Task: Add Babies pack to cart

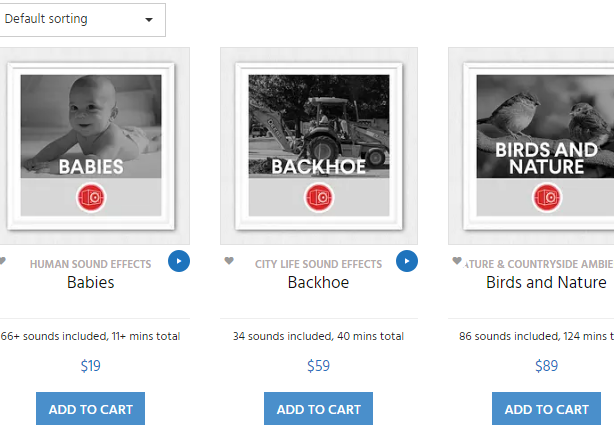Action: click(90, 409)
